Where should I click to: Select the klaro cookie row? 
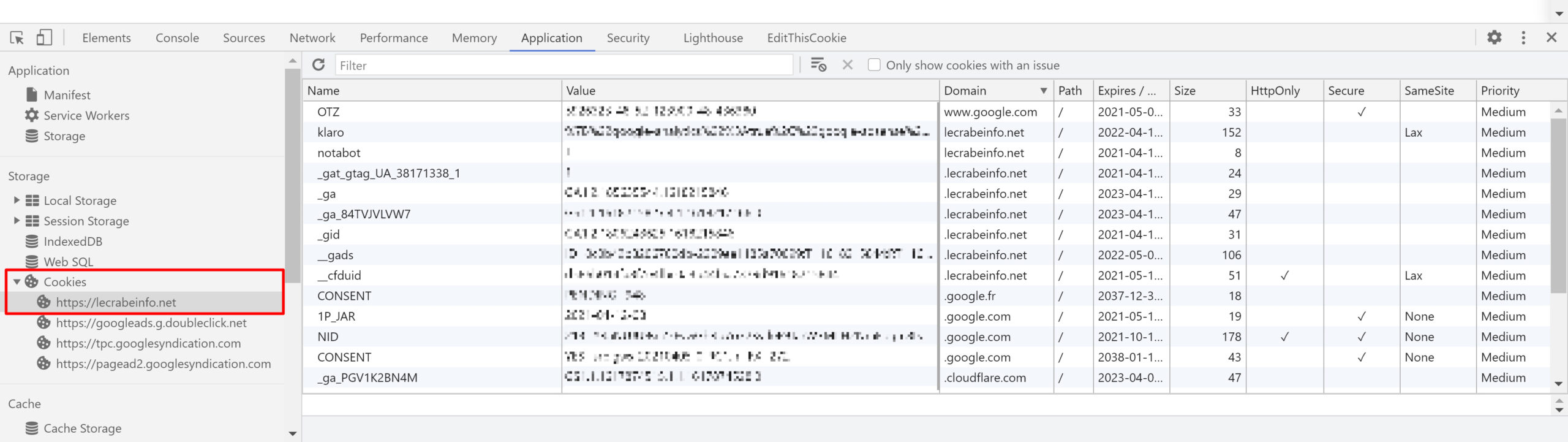click(x=926, y=132)
